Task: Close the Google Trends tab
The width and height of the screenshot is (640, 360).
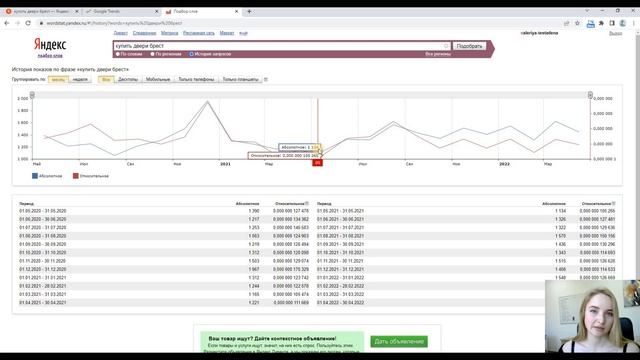Action: 157,11
